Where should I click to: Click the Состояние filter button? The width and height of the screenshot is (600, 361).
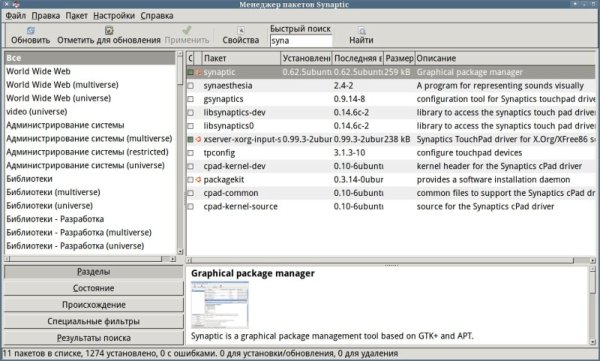pyautogui.click(x=94, y=288)
